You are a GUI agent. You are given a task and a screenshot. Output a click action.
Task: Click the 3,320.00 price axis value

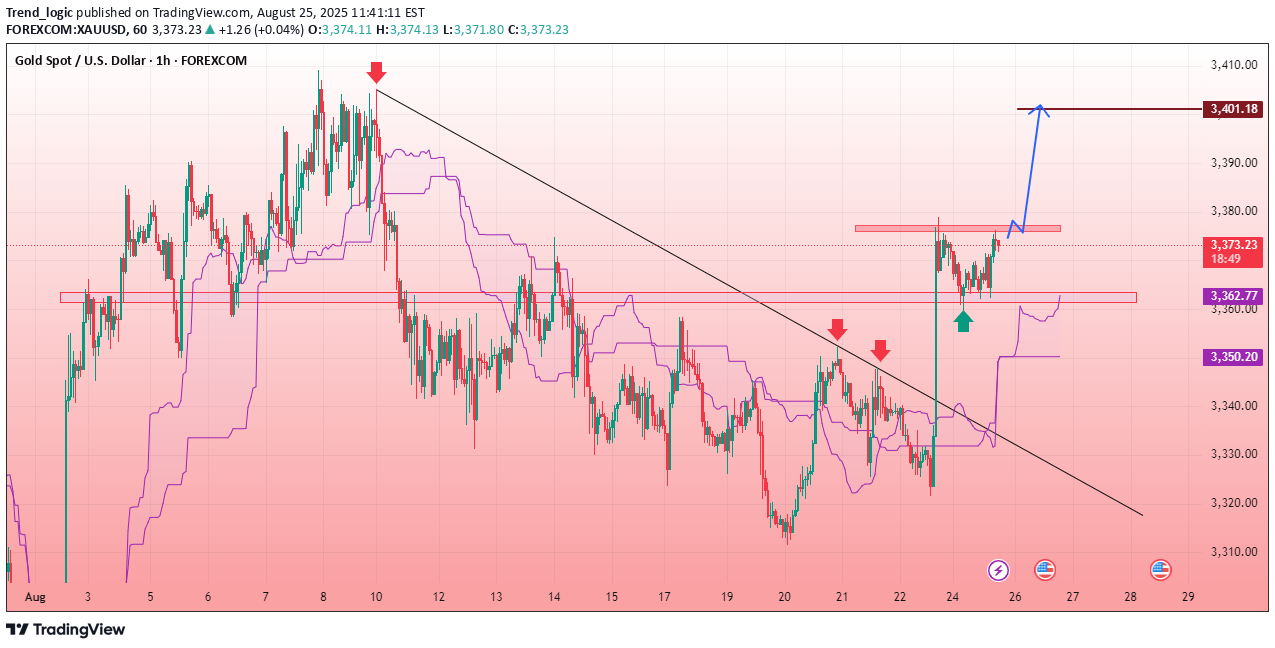[x=1233, y=503]
